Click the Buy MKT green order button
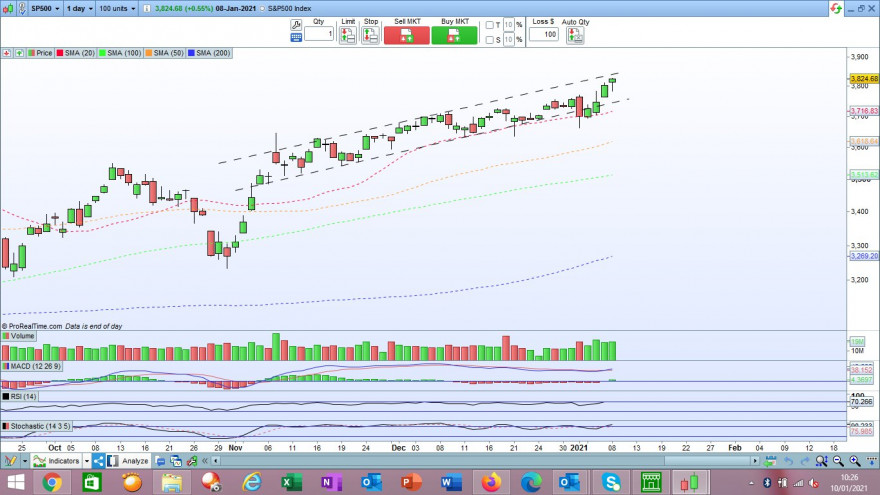 (x=454, y=35)
